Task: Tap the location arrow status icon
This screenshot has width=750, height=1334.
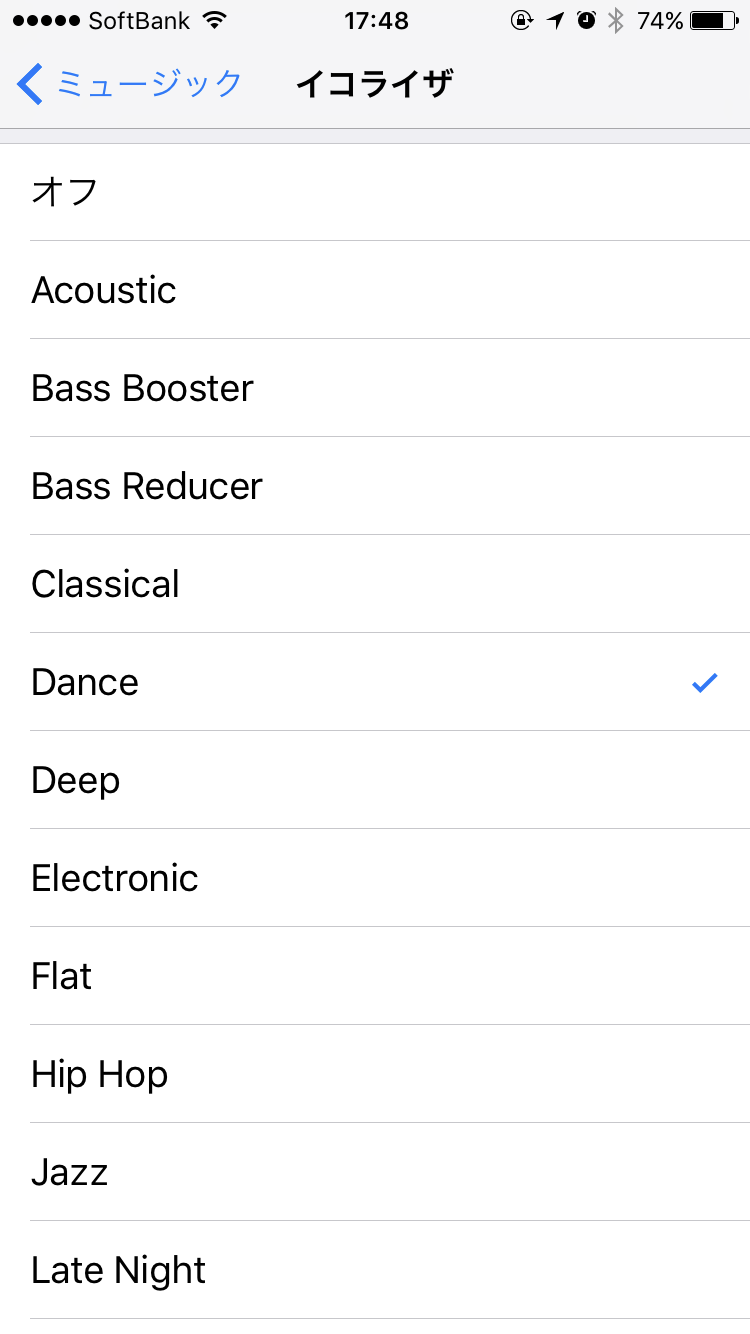Action: click(556, 20)
